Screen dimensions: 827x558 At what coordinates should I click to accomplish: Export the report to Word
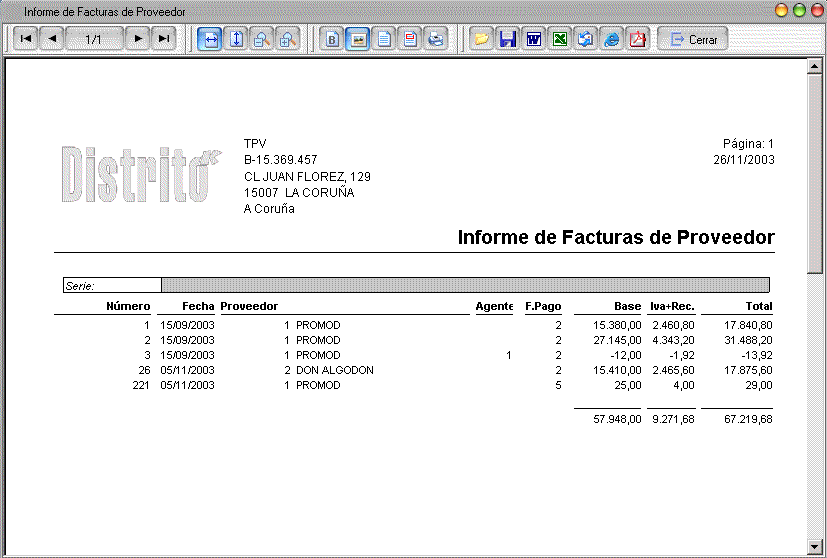point(534,39)
